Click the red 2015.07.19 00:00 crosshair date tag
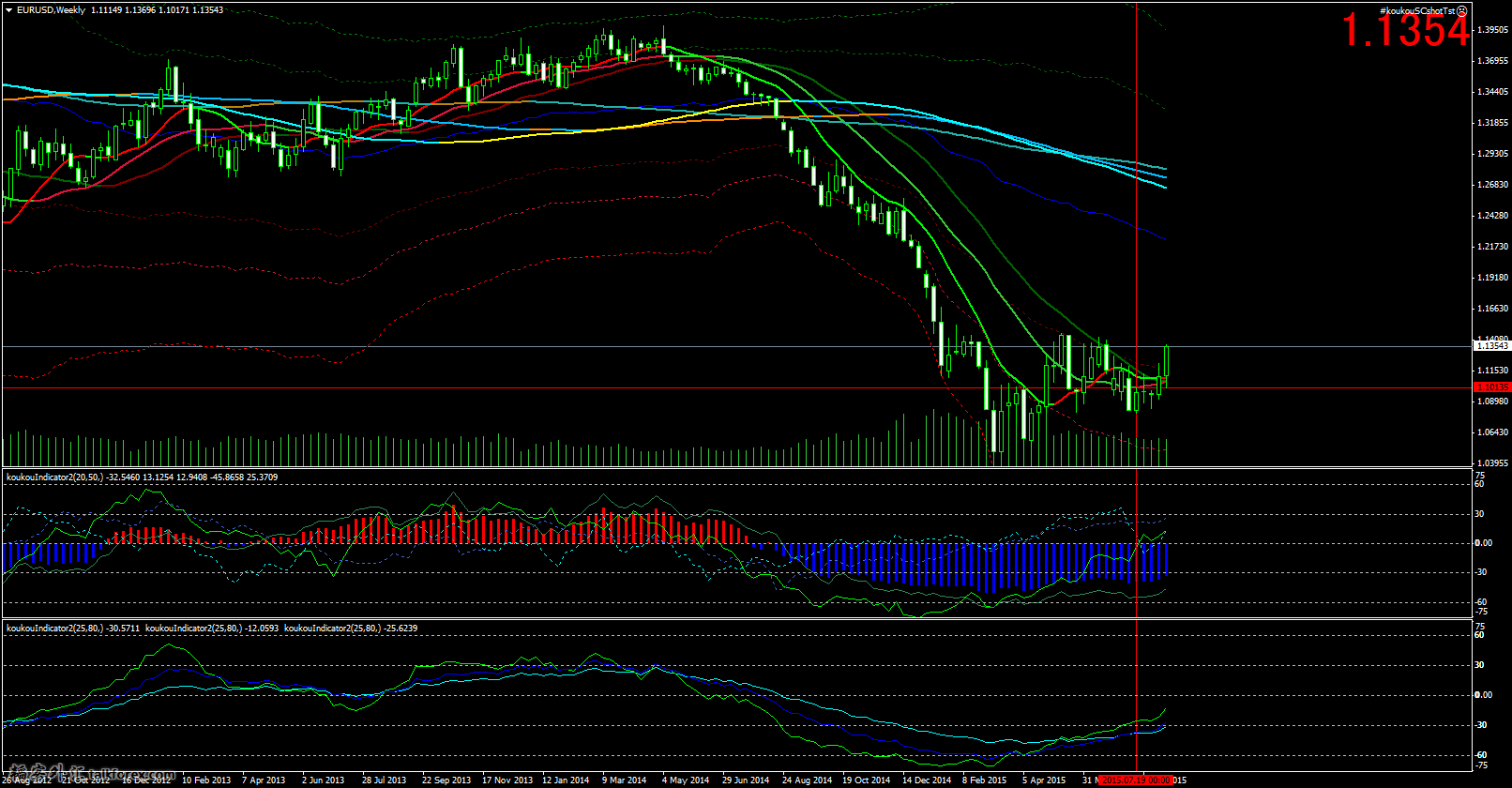Screen dimensions: 1512x788 (x=1136, y=780)
